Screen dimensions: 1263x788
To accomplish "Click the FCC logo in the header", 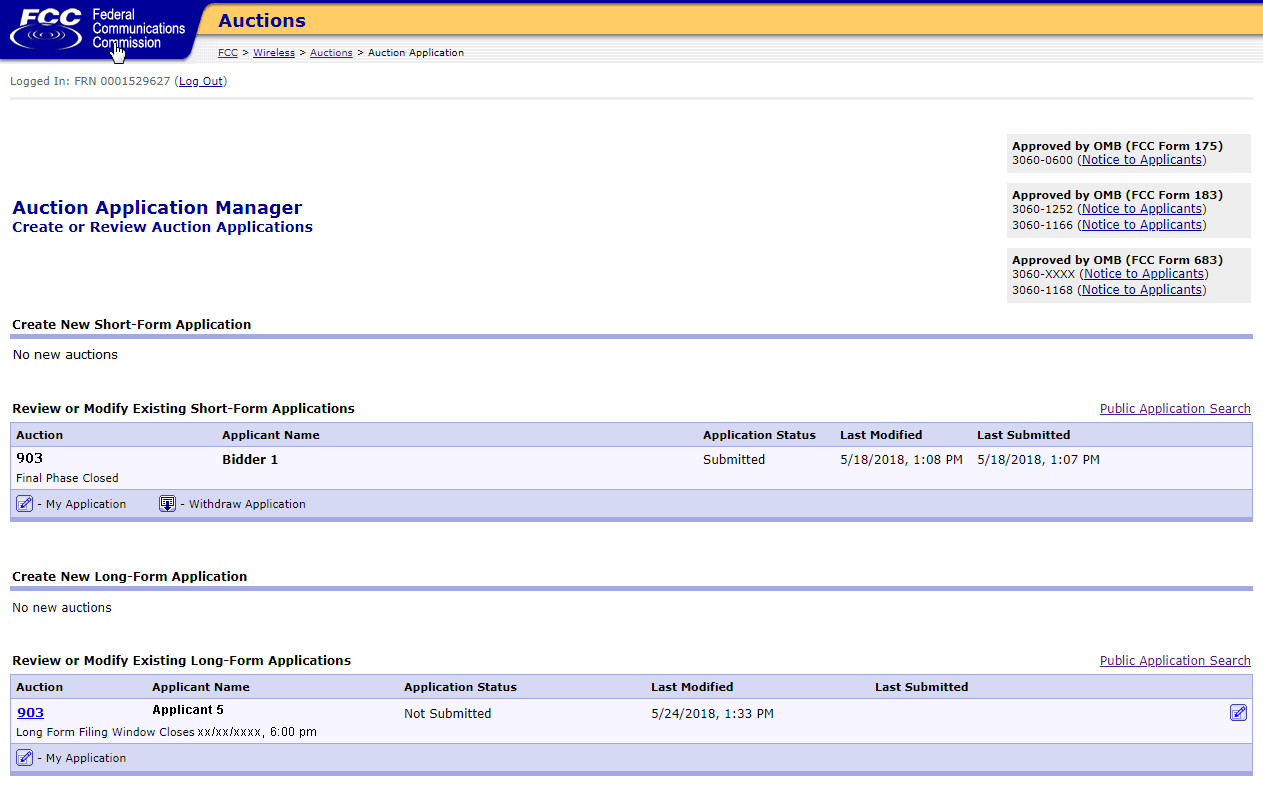I will click(x=97, y=29).
